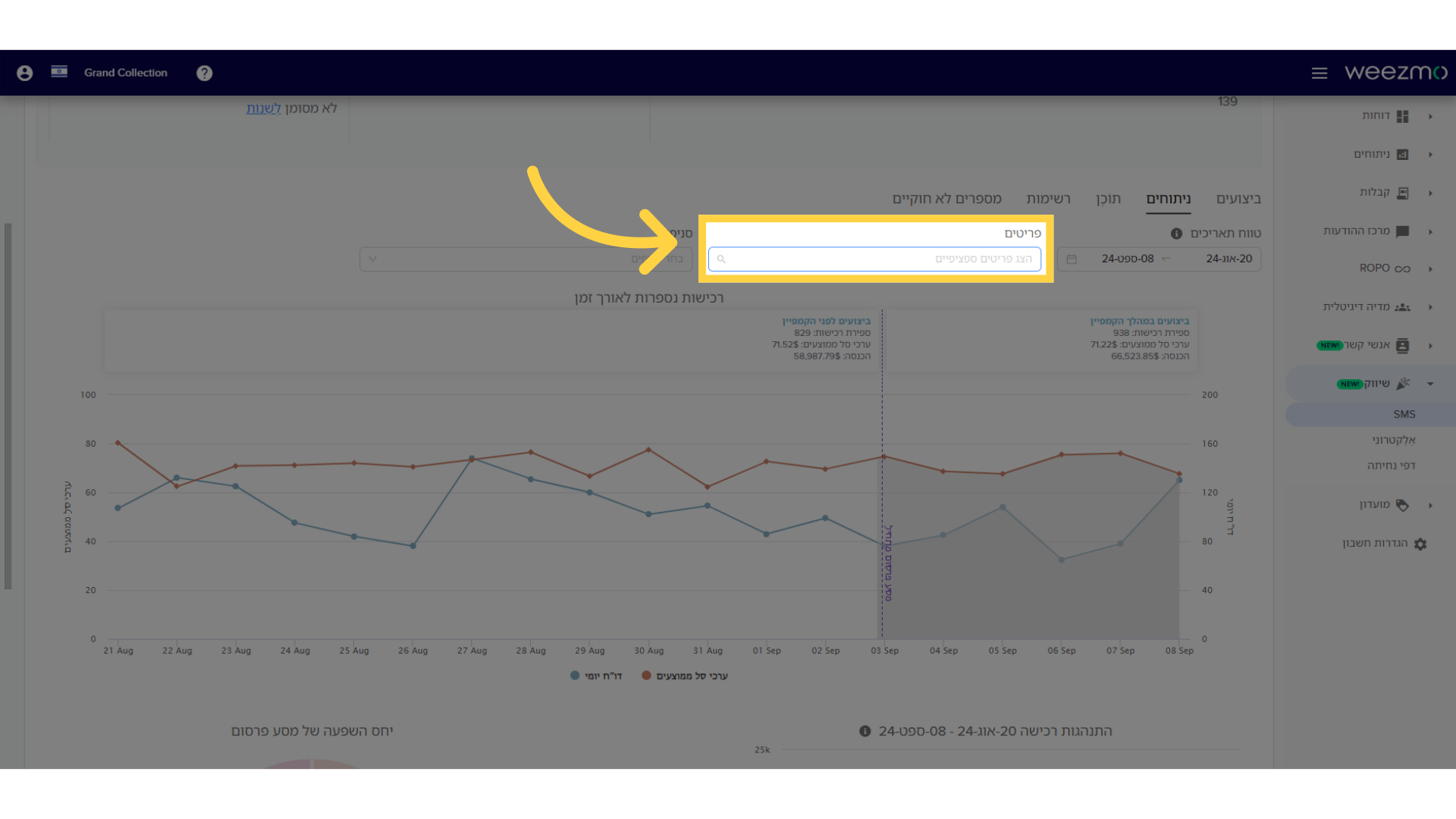The width and height of the screenshot is (1456, 819).
Task: Click the 03 Sep campaign start marker
Action: click(888, 563)
